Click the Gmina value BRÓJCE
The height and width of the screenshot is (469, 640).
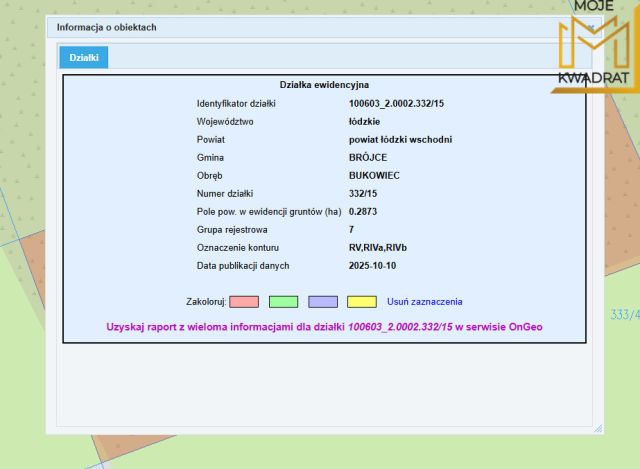[x=368, y=158]
